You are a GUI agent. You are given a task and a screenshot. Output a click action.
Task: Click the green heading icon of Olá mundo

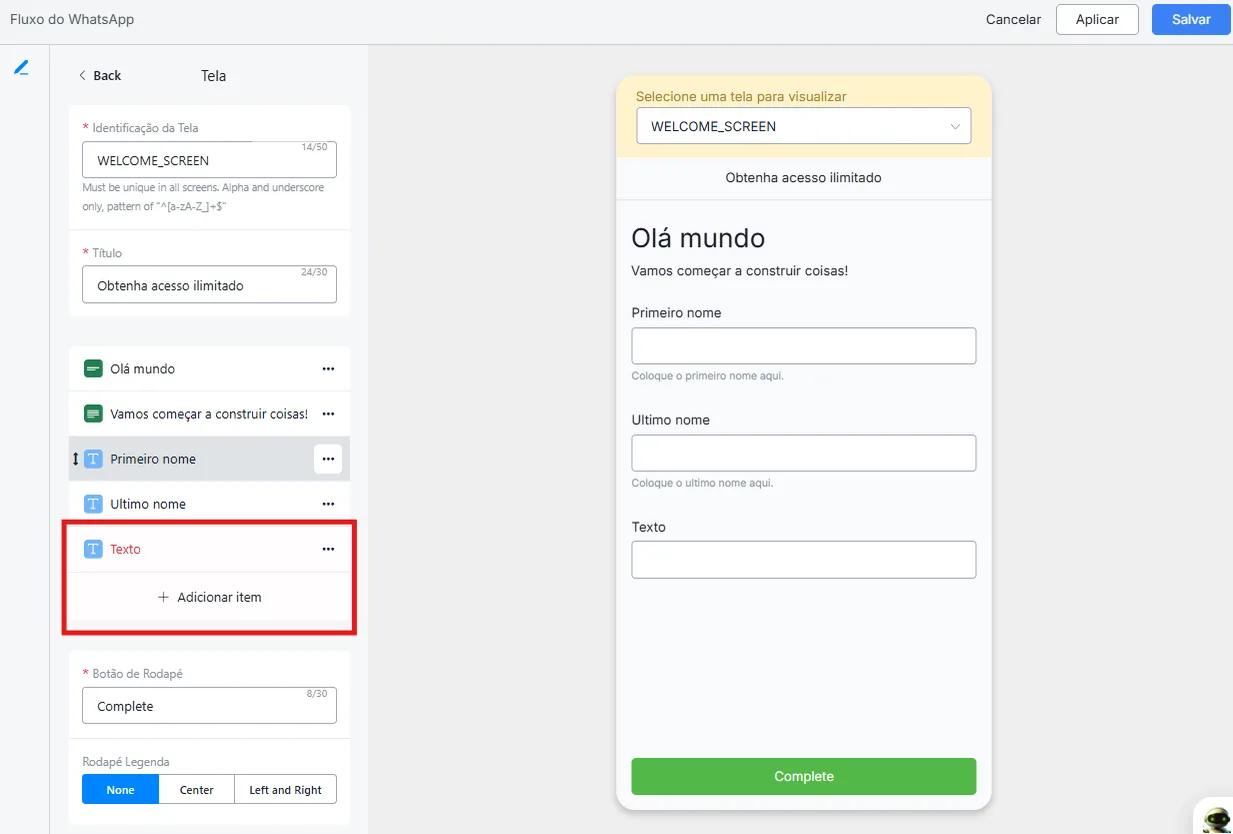point(93,369)
